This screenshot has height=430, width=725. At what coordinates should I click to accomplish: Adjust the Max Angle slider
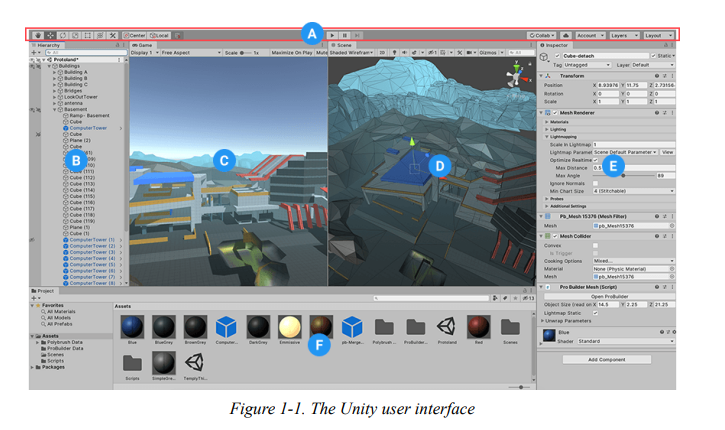click(624, 176)
